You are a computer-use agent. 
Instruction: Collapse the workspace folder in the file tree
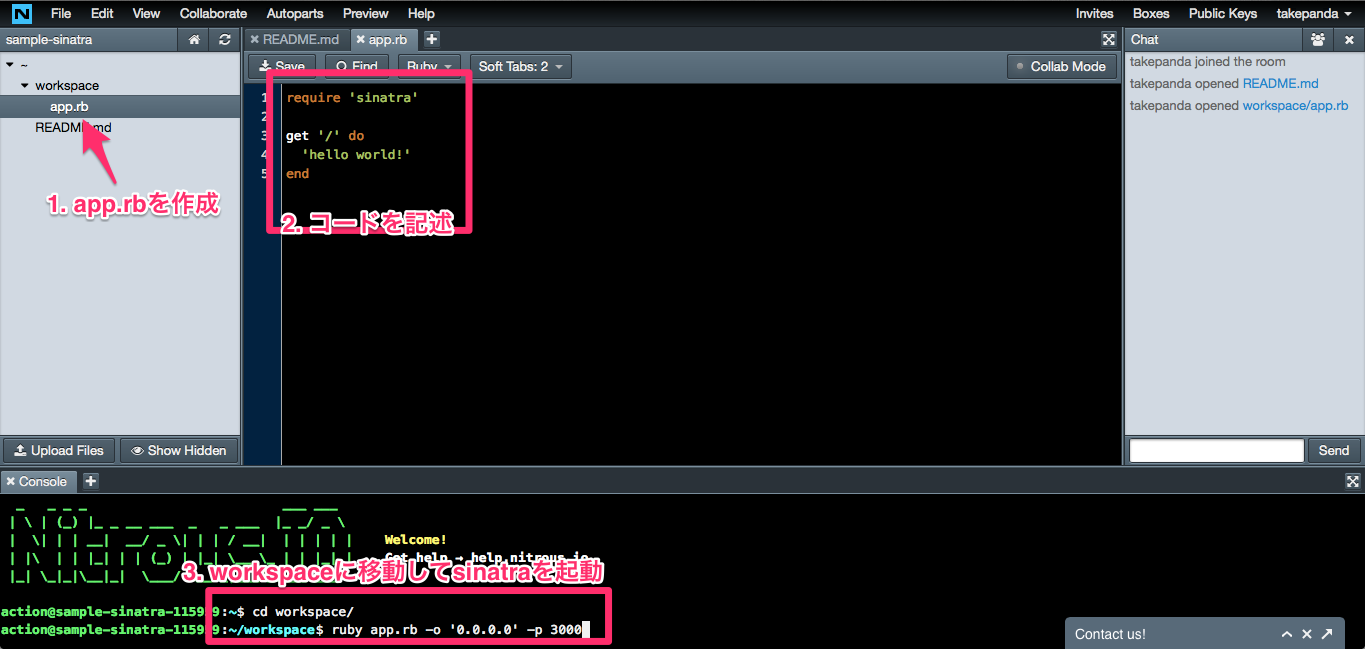tap(24, 85)
